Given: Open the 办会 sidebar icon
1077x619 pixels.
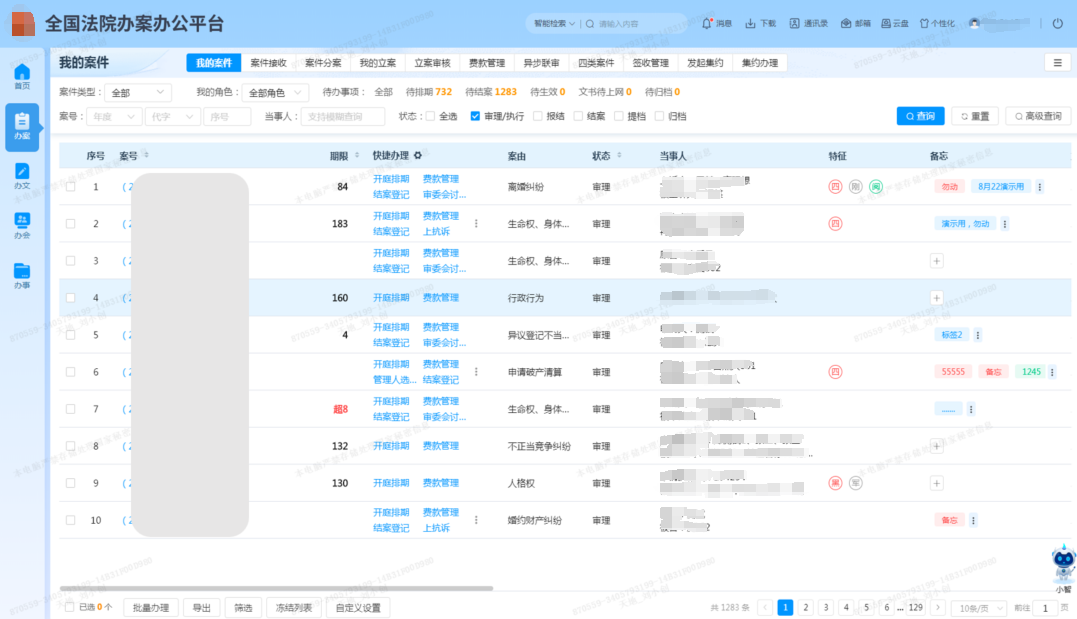Looking at the screenshot, I should tap(22, 224).
